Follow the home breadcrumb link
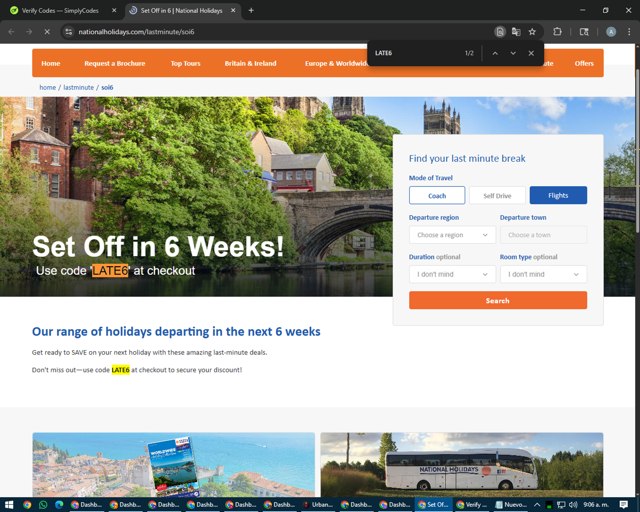640x512 pixels. coord(47,87)
